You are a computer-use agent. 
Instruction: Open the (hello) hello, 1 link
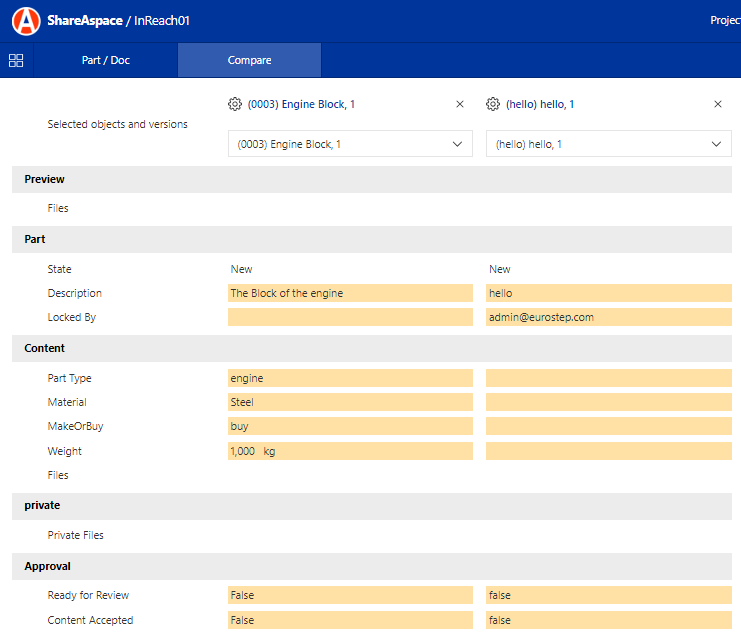(x=540, y=104)
